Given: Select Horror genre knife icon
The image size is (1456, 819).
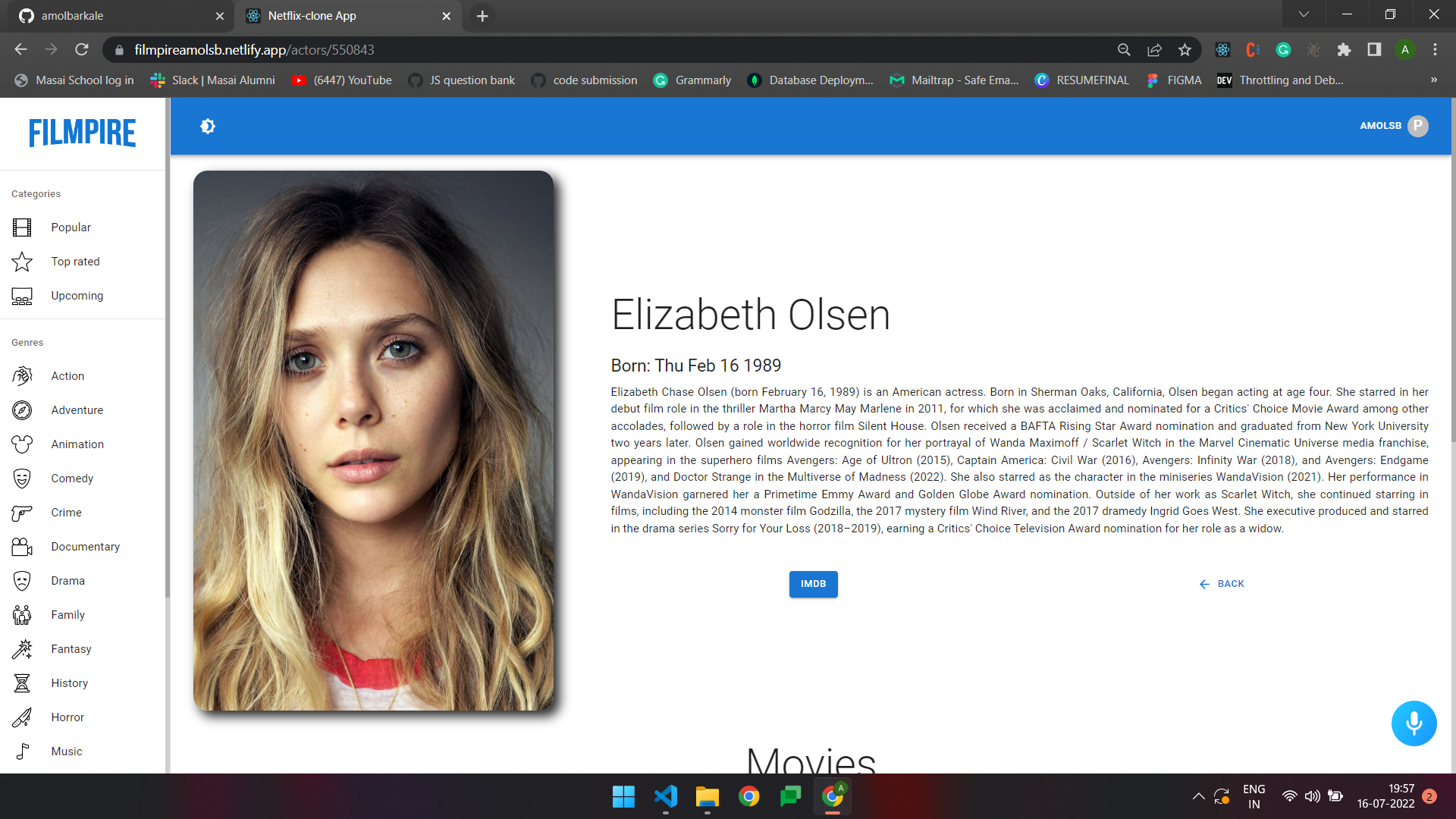Looking at the screenshot, I should [x=22, y=717].
